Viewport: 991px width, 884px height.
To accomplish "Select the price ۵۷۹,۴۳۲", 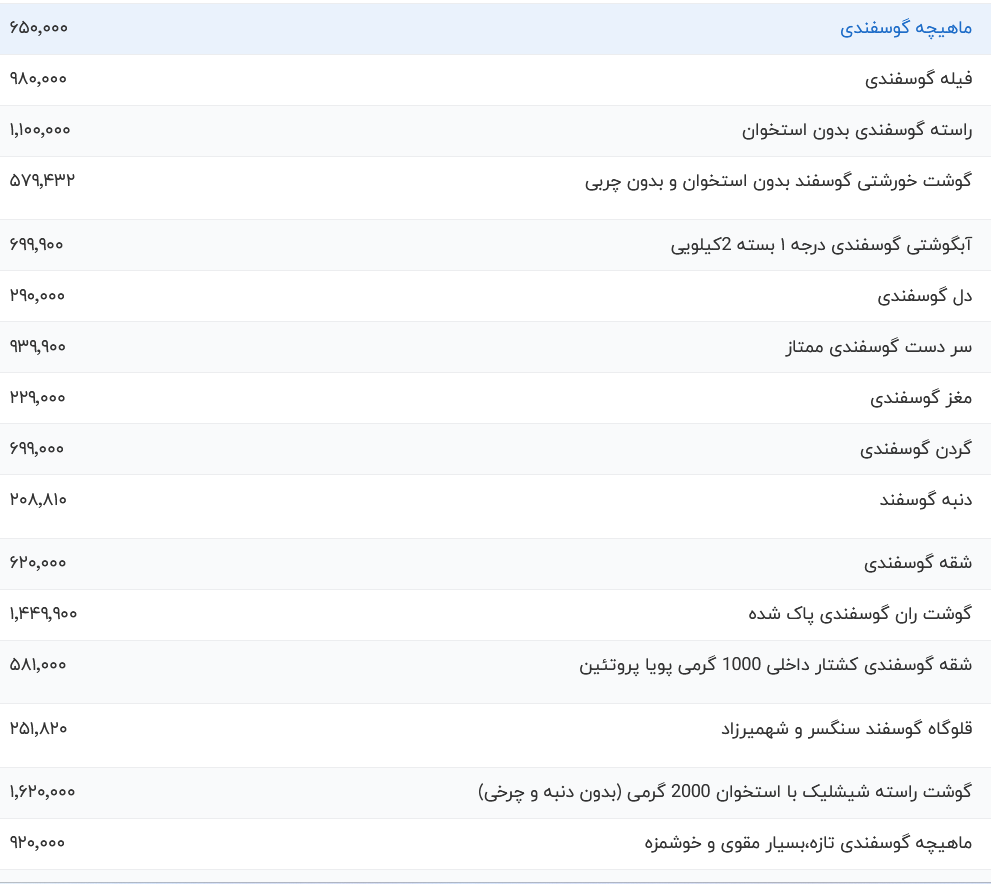I will 42,181.
